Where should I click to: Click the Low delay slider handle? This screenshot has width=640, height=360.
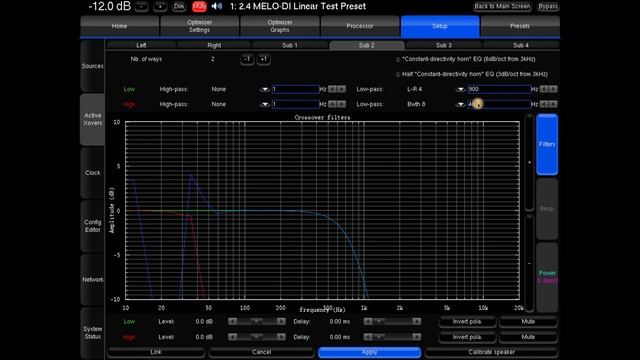pos(378,322)
